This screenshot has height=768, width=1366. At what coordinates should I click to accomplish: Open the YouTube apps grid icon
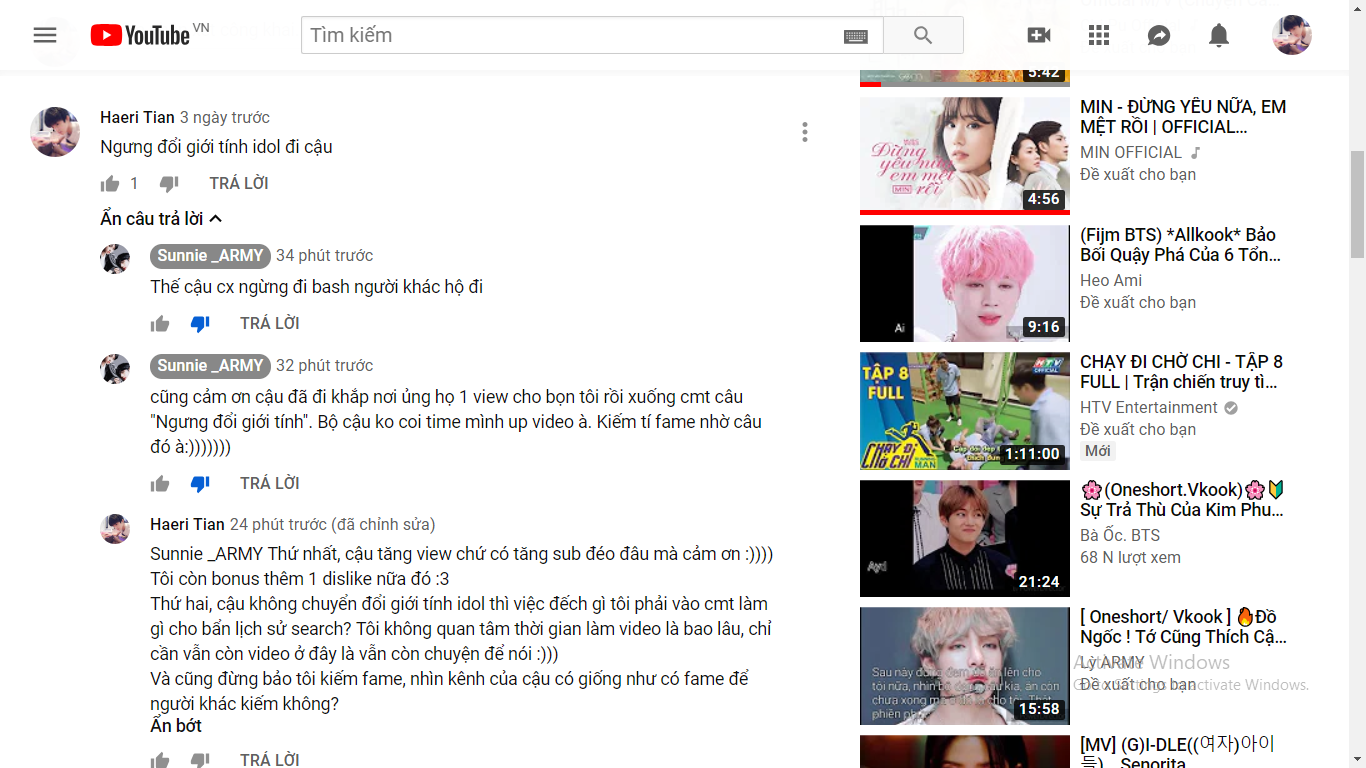pos(1099,35)
